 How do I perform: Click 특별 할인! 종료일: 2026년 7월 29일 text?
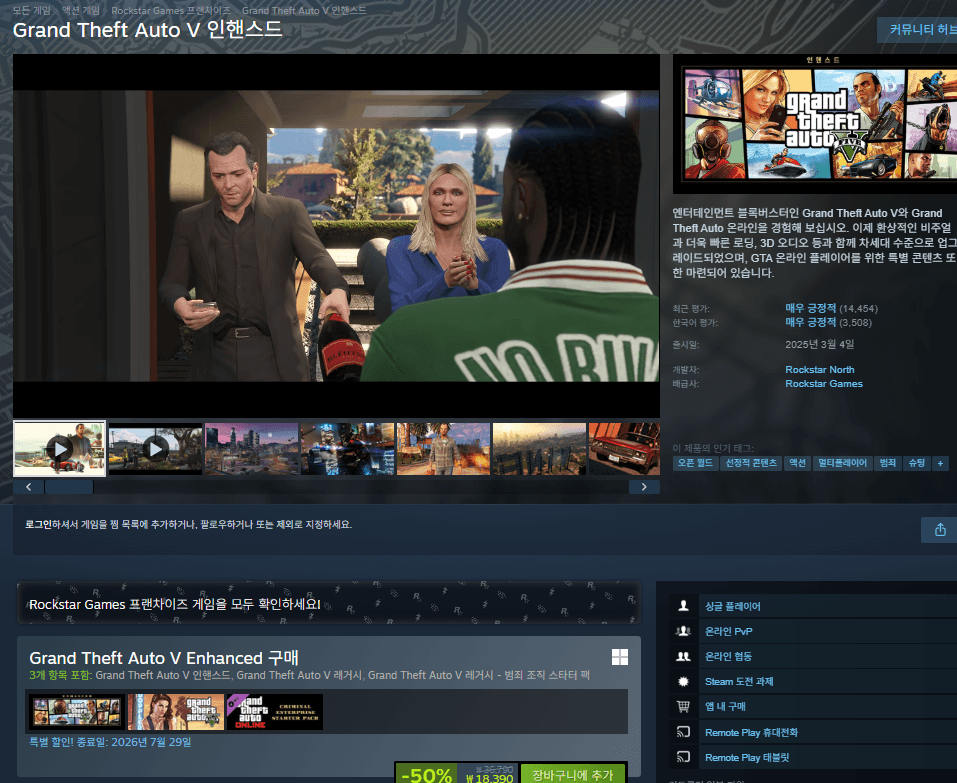click(x=110, y=742)
